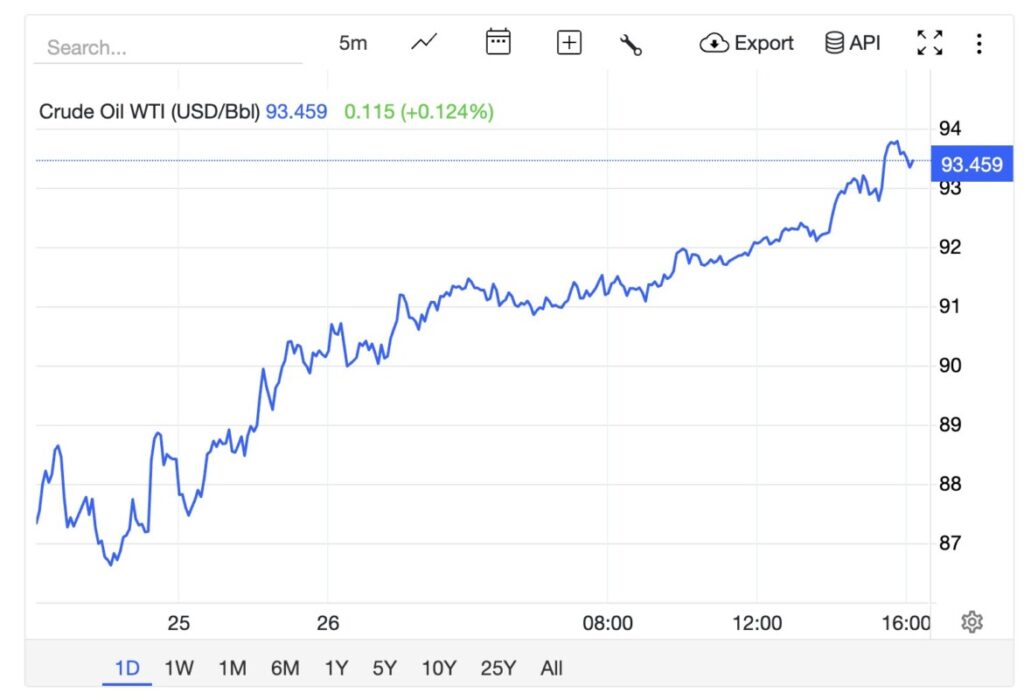This screenshot has height=700, width=1024.
Task: Click the add comparison plus icon
Action: (569, 43)
